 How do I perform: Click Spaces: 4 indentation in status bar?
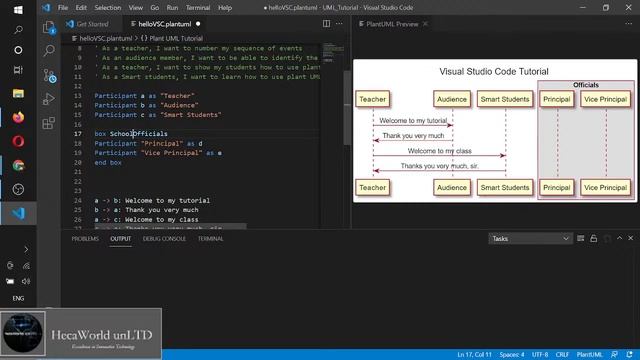511,354
